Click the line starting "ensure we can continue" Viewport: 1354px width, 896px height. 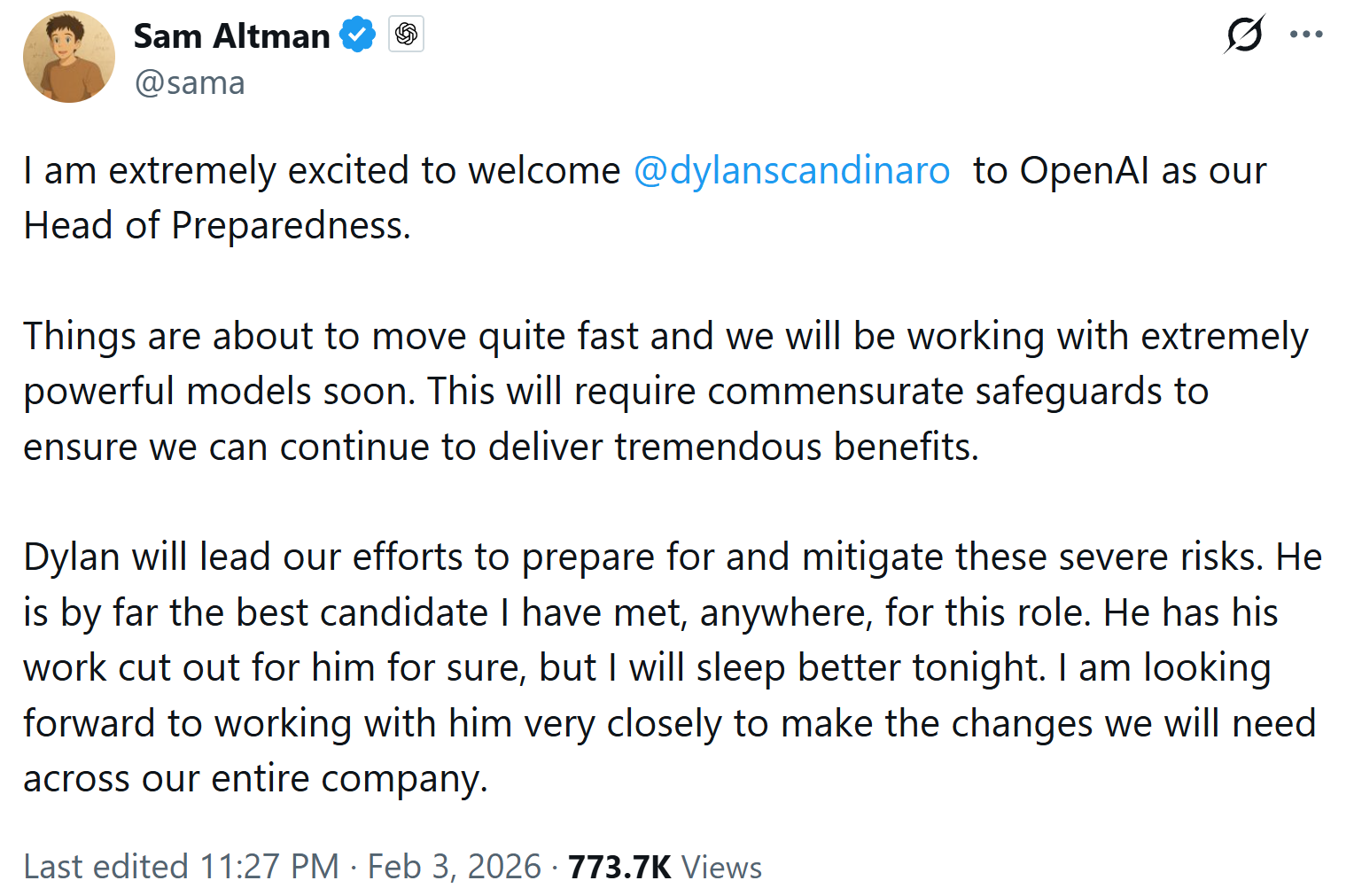click(501, 447)
